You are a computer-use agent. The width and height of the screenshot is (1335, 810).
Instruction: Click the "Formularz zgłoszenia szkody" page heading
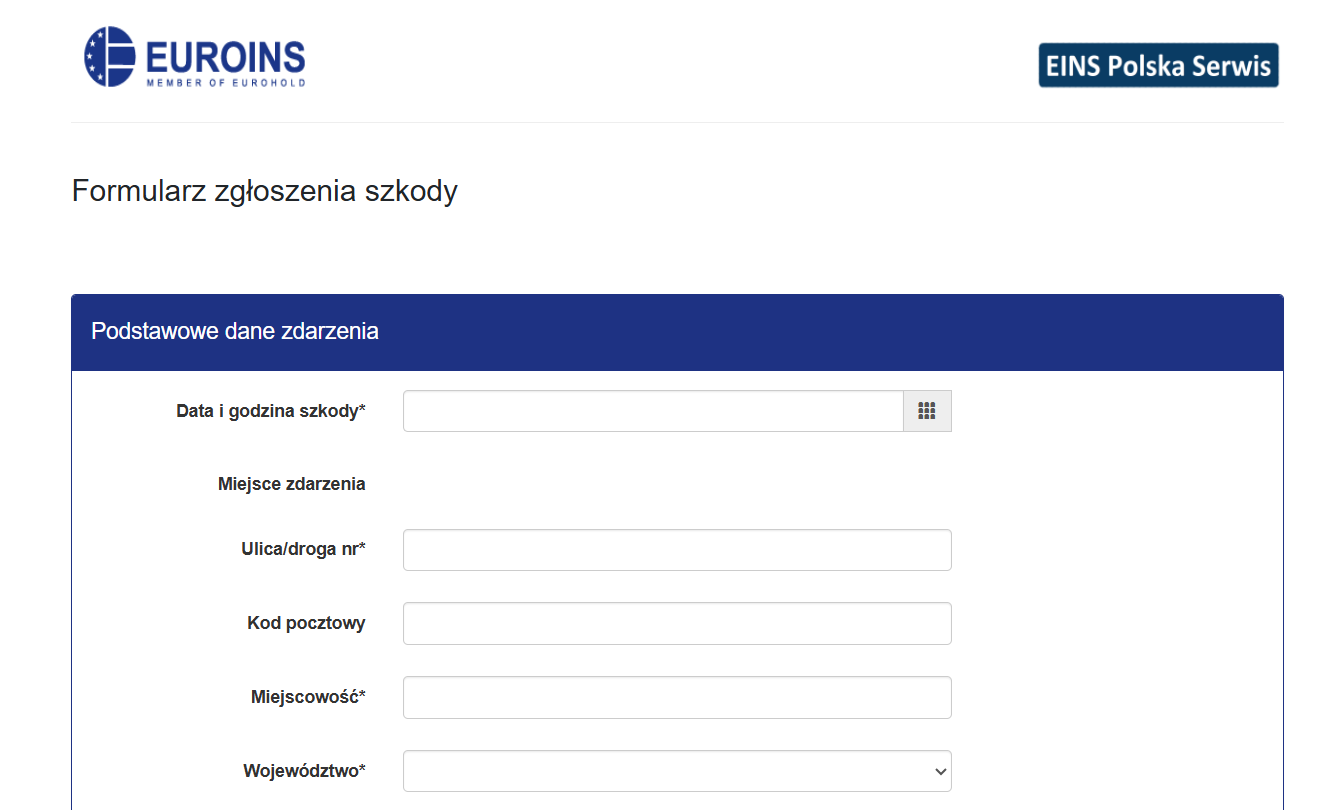click(265, 190)
